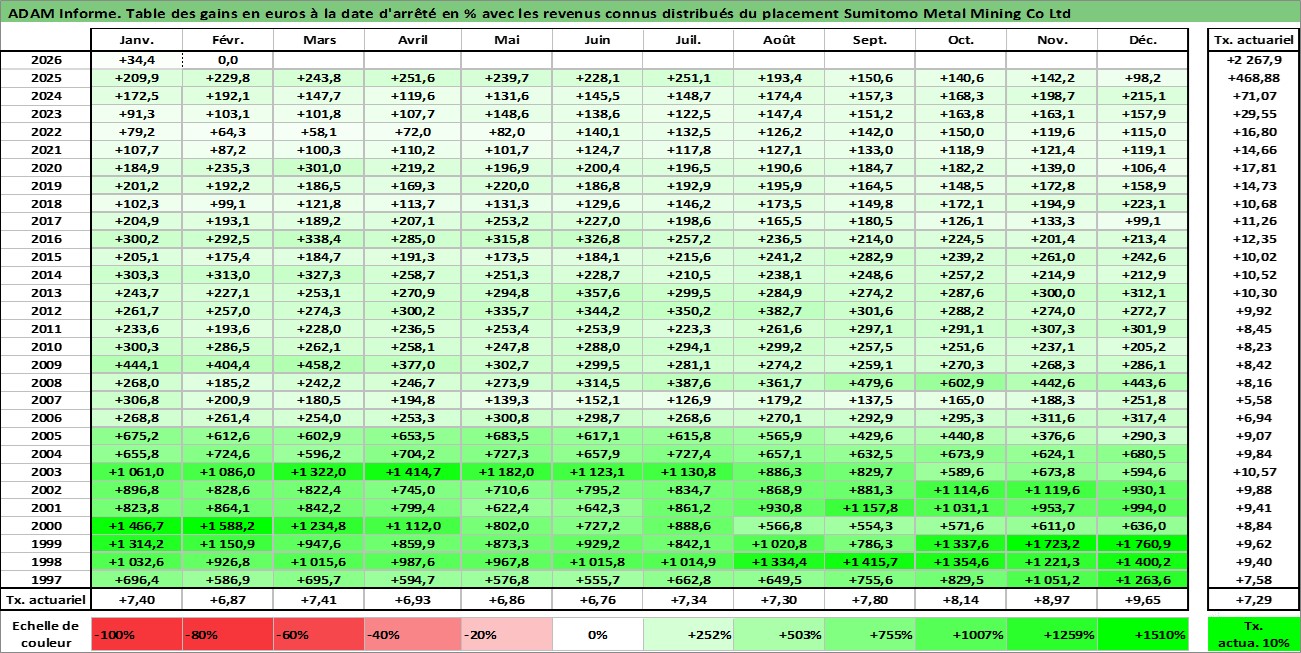The width and height of the screenshot is (1301, 653).
Task: Click the +479,6 cell for September 2008
Action: (869, 382)
